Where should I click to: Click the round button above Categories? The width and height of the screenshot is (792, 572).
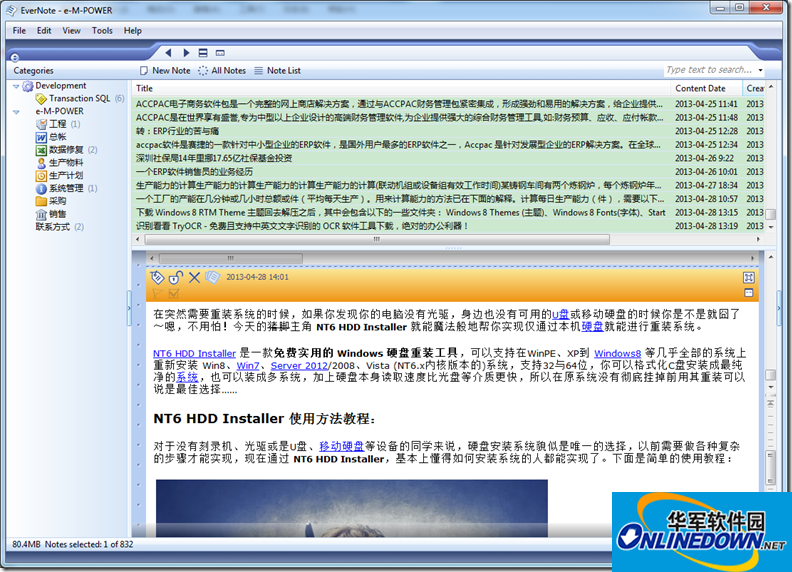tap(15, 57)
